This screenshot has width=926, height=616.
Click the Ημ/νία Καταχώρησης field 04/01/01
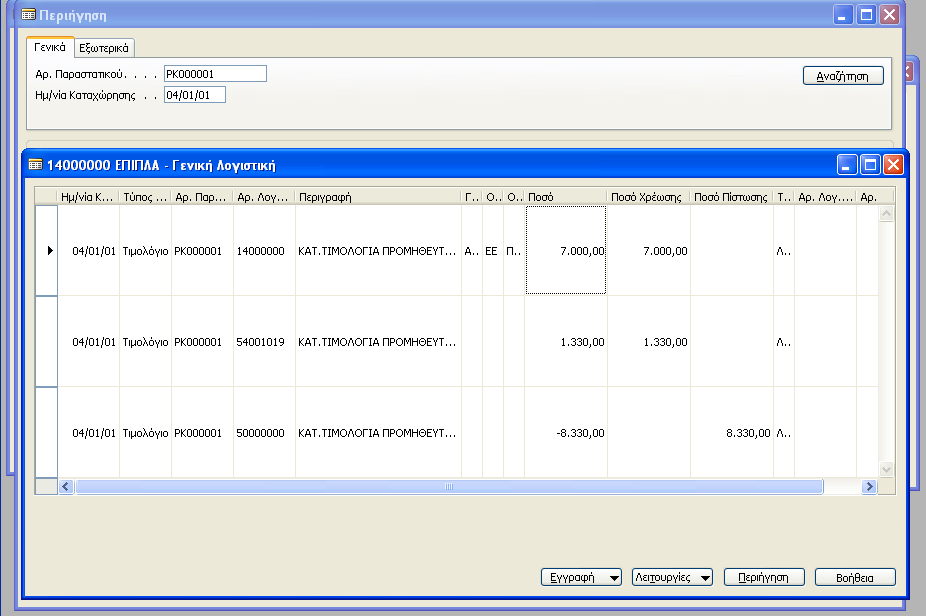coord(195,95)
